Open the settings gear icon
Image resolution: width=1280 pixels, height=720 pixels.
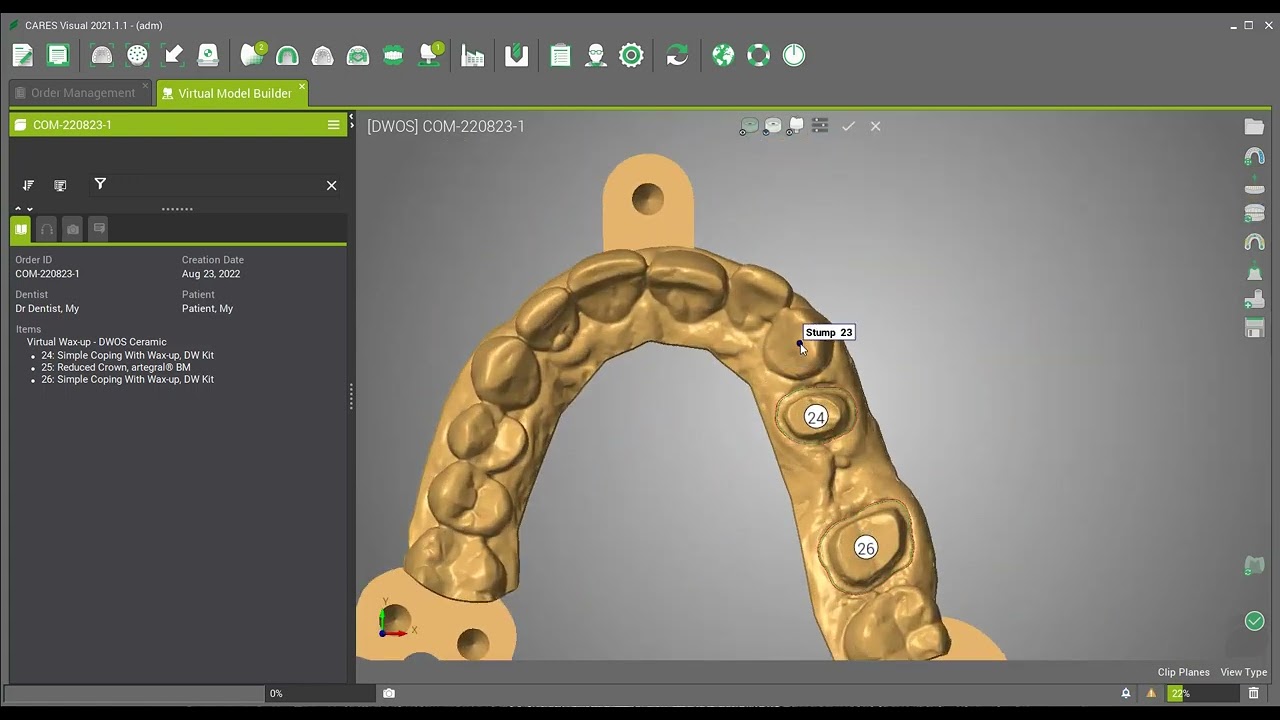pyautogui.click(x=631, y=55)
